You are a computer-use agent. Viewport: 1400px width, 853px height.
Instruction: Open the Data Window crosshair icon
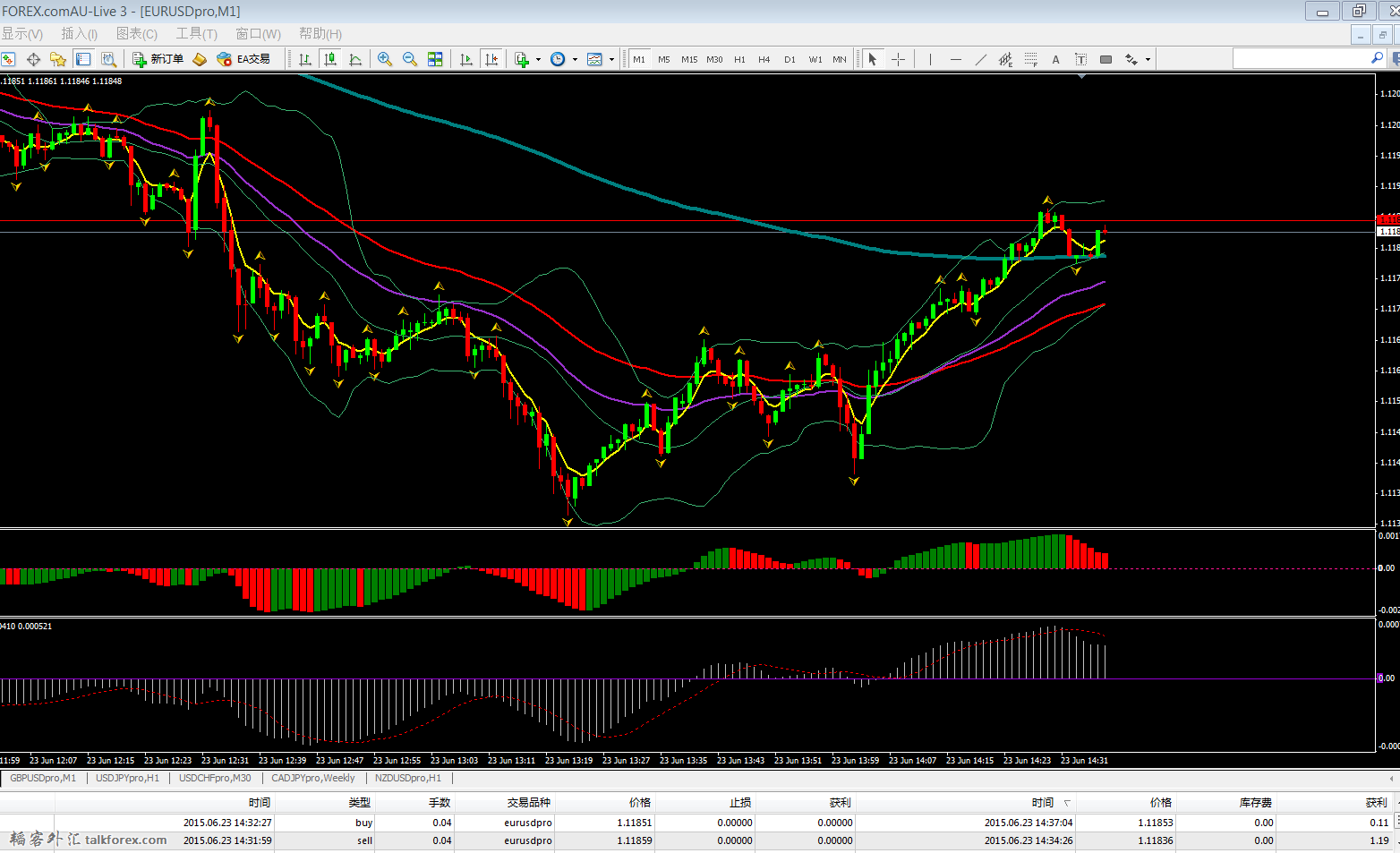click(33, 59)
